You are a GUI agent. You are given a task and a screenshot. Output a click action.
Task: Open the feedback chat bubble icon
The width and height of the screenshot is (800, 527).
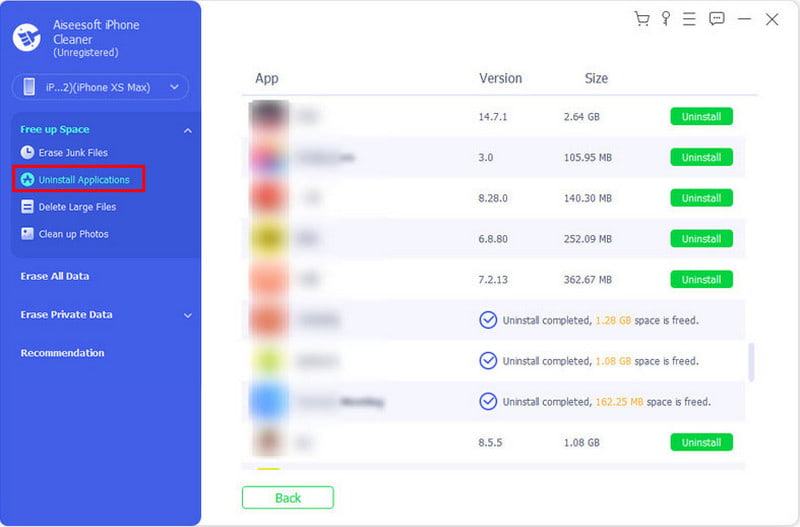click(x=717, y=19)
